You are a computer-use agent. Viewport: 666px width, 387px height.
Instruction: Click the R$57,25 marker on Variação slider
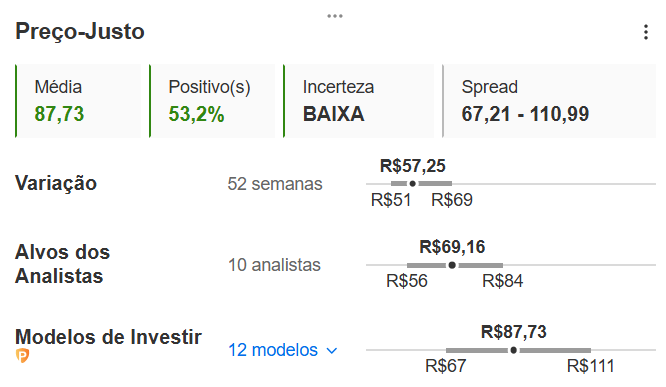click(x=412, y=184)
